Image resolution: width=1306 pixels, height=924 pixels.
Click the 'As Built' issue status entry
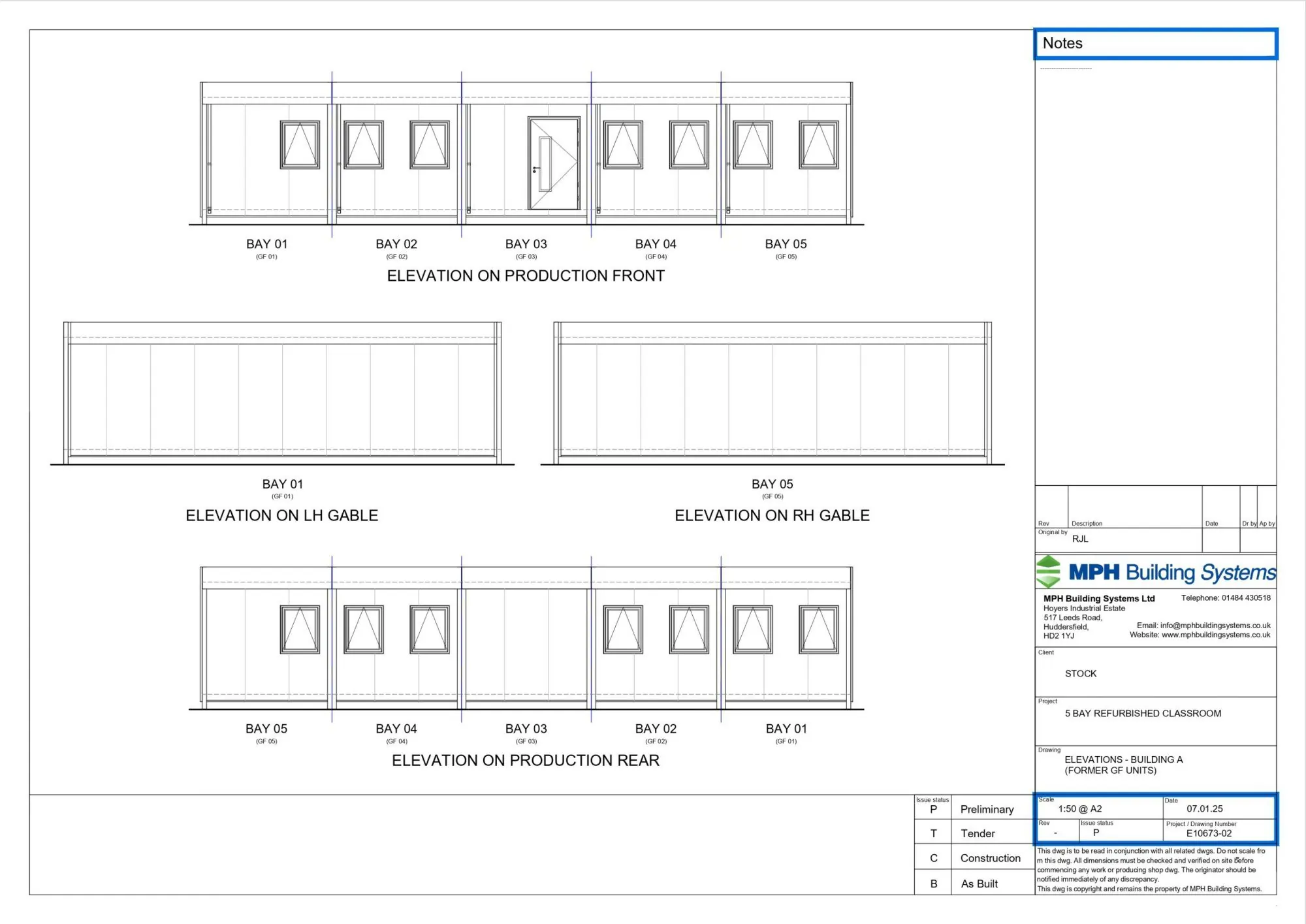(x=979, y=884)
